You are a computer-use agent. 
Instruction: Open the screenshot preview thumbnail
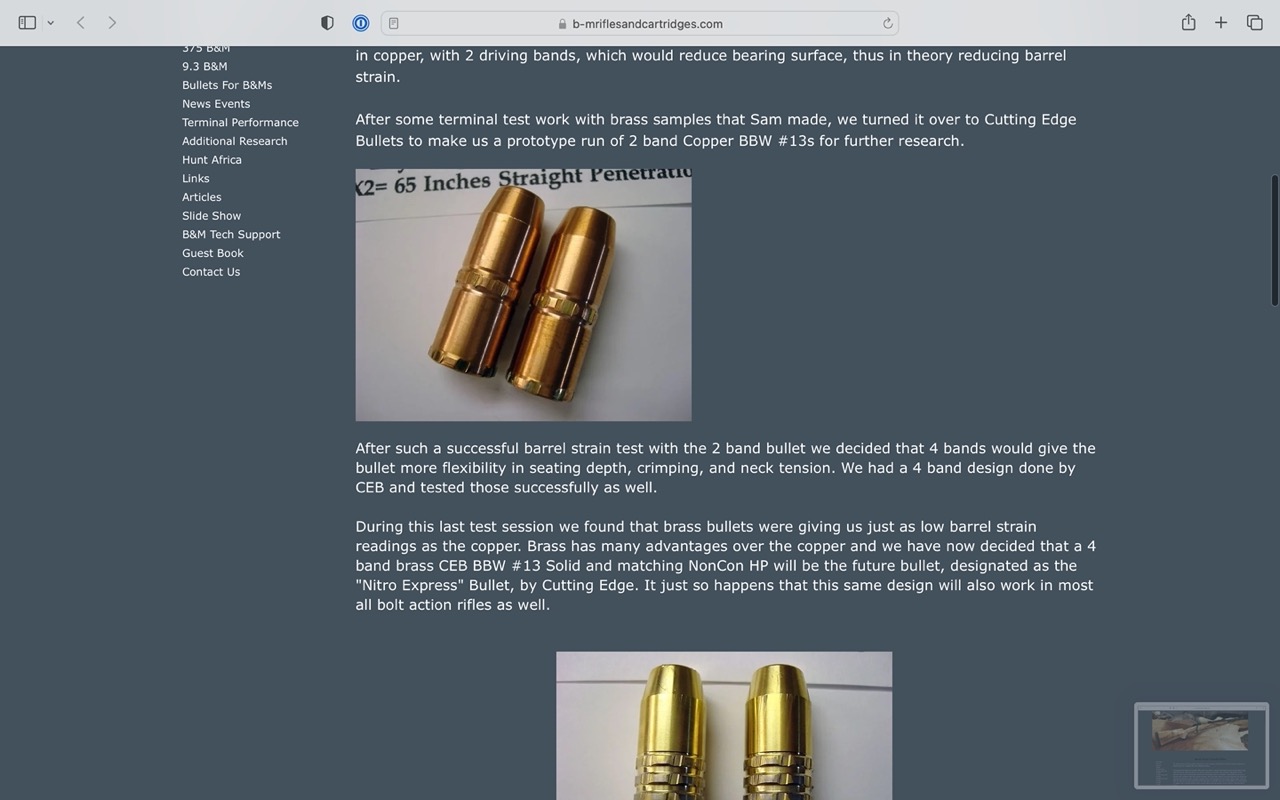point(1201,745)
